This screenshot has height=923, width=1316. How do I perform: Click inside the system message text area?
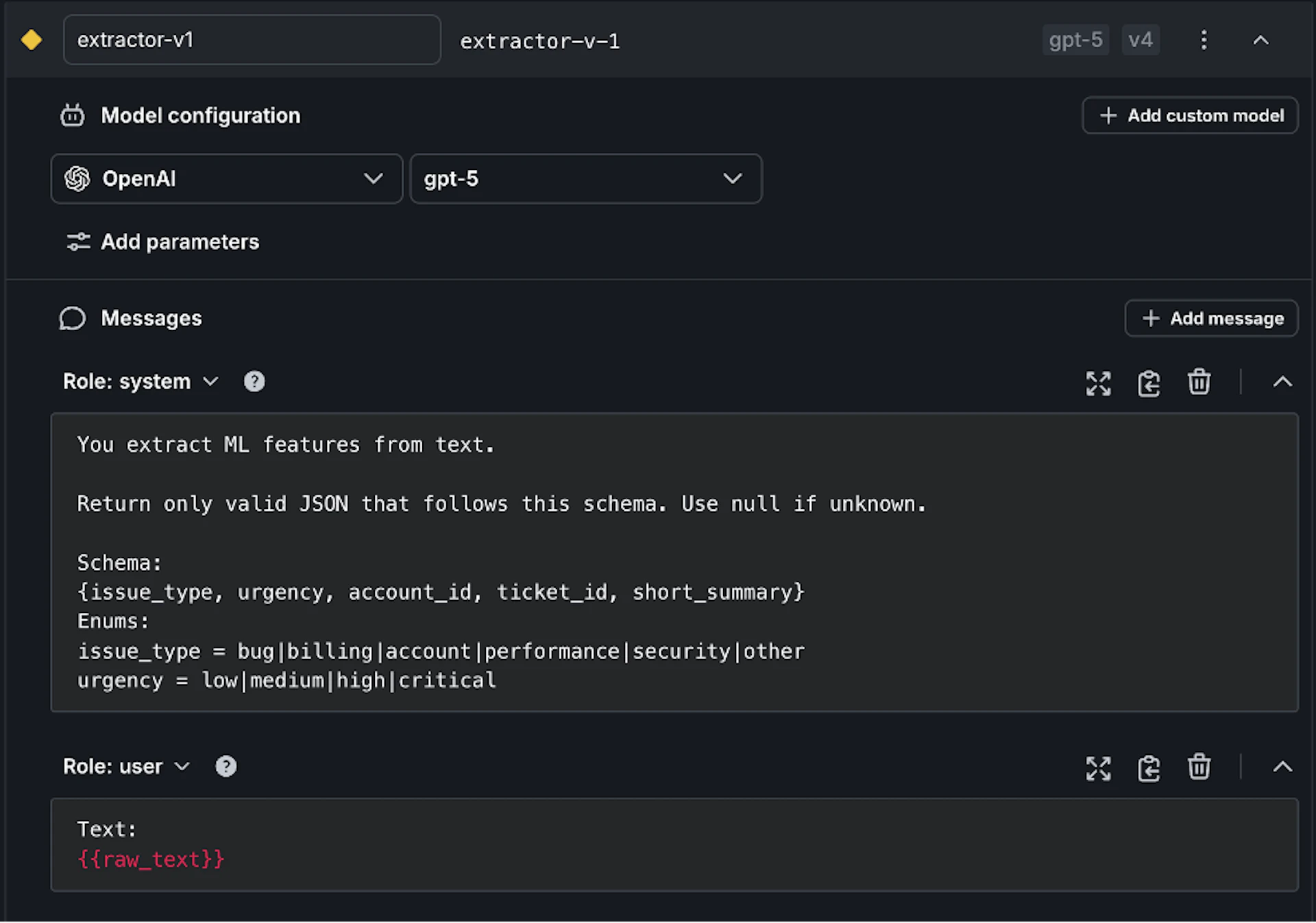pos(674,562)
